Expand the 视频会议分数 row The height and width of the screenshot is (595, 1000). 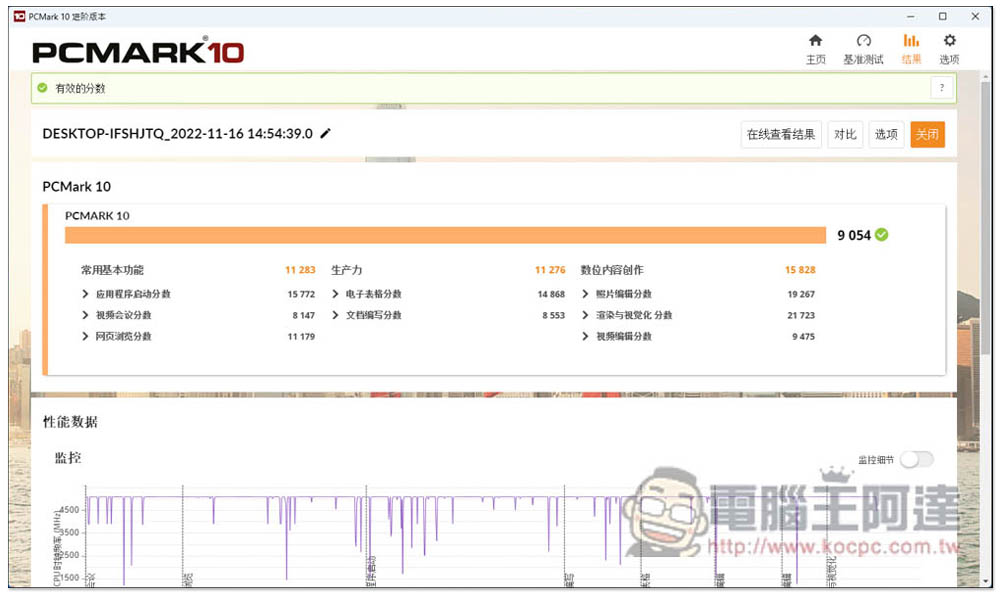point(86,315)
